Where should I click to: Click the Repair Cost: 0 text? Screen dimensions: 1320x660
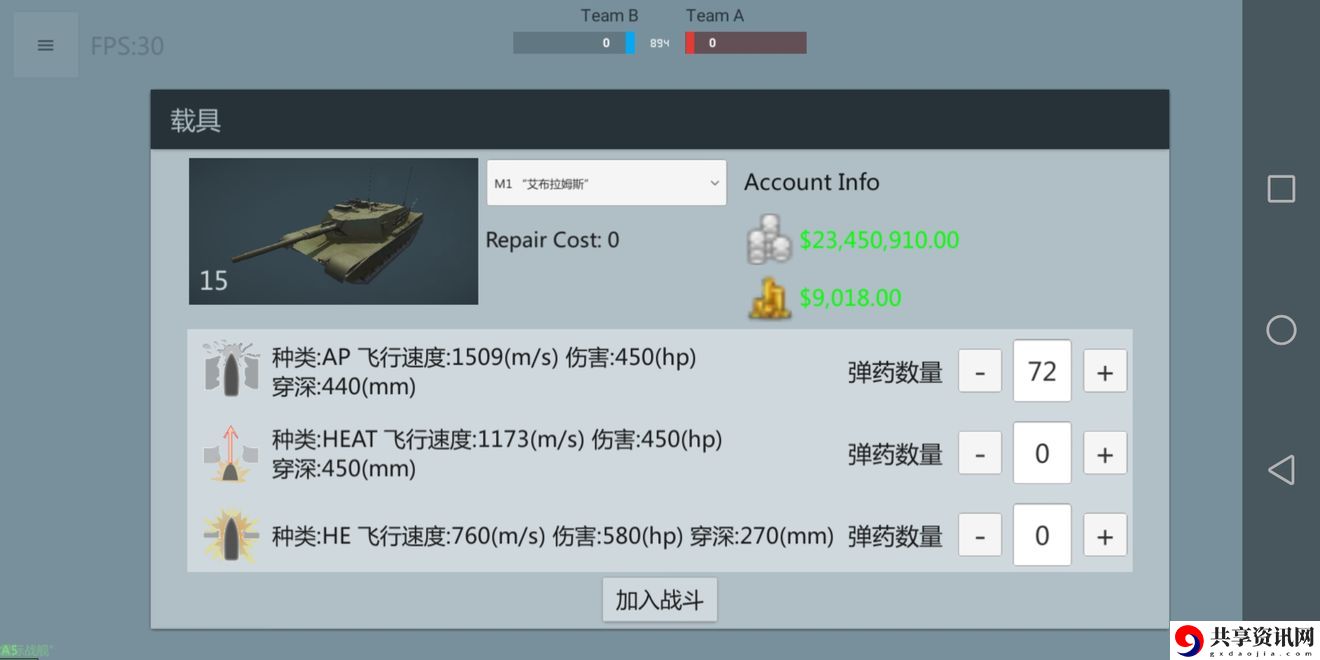(x=552, y=240)
